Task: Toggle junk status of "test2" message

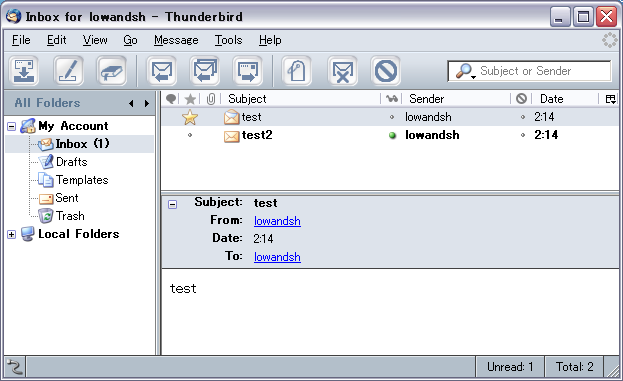Action: coord(522,135)
